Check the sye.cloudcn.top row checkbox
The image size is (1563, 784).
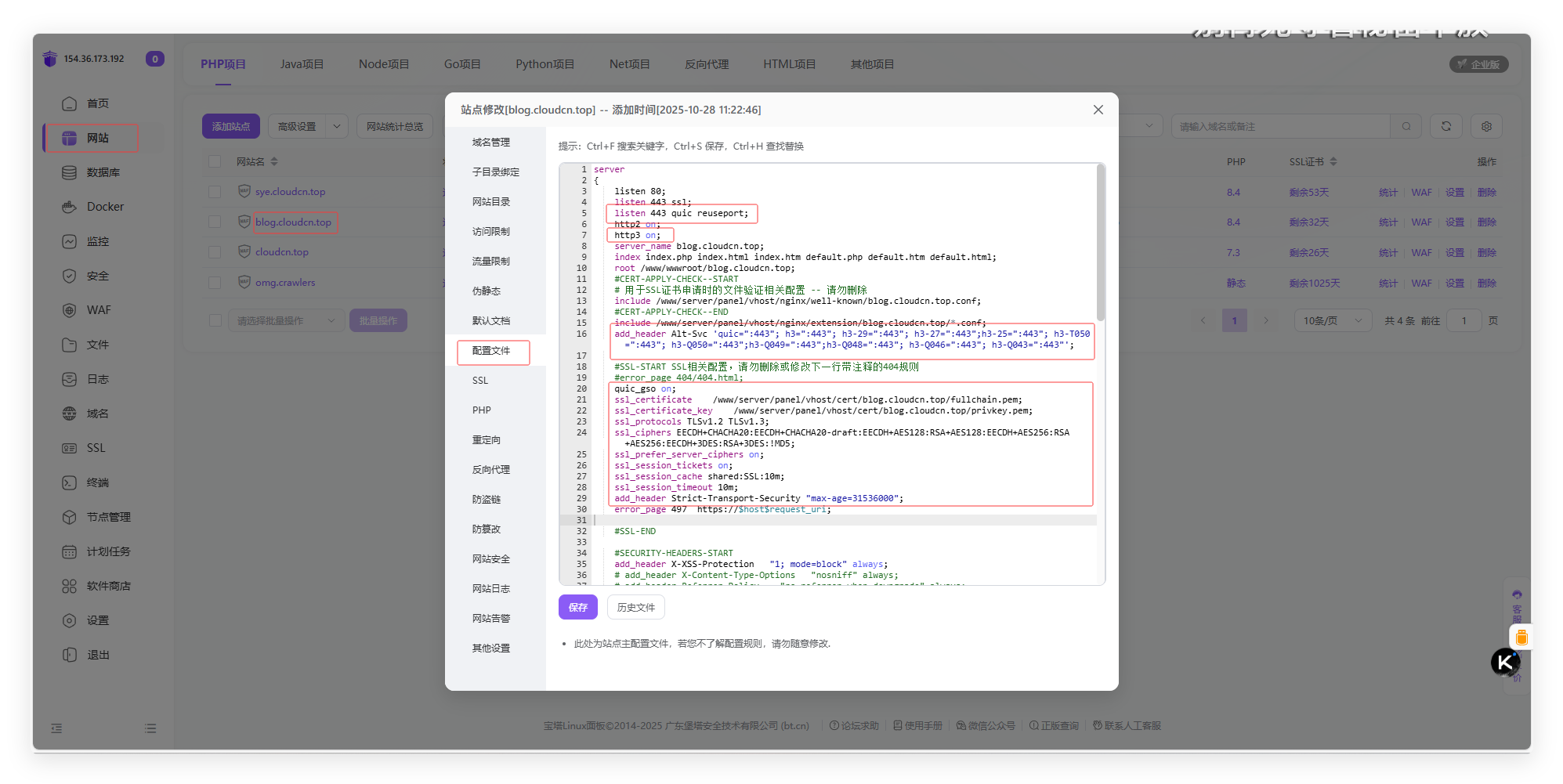(215, 192)
